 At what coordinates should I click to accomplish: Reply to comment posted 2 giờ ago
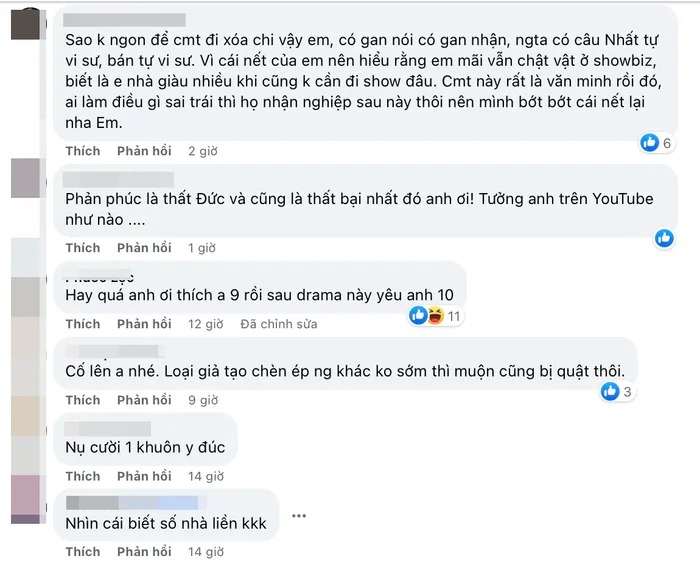click(144, 151)
